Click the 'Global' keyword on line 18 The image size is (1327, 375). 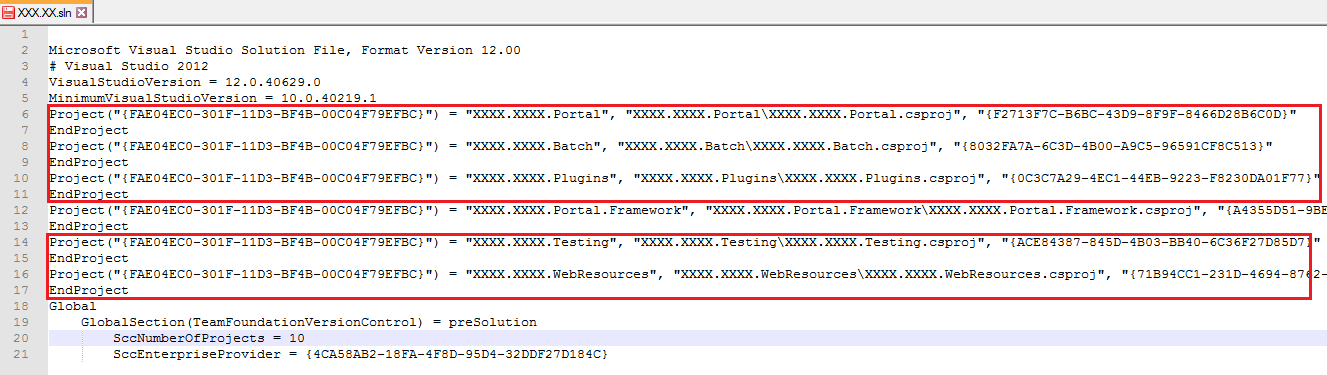click(72, 306)
